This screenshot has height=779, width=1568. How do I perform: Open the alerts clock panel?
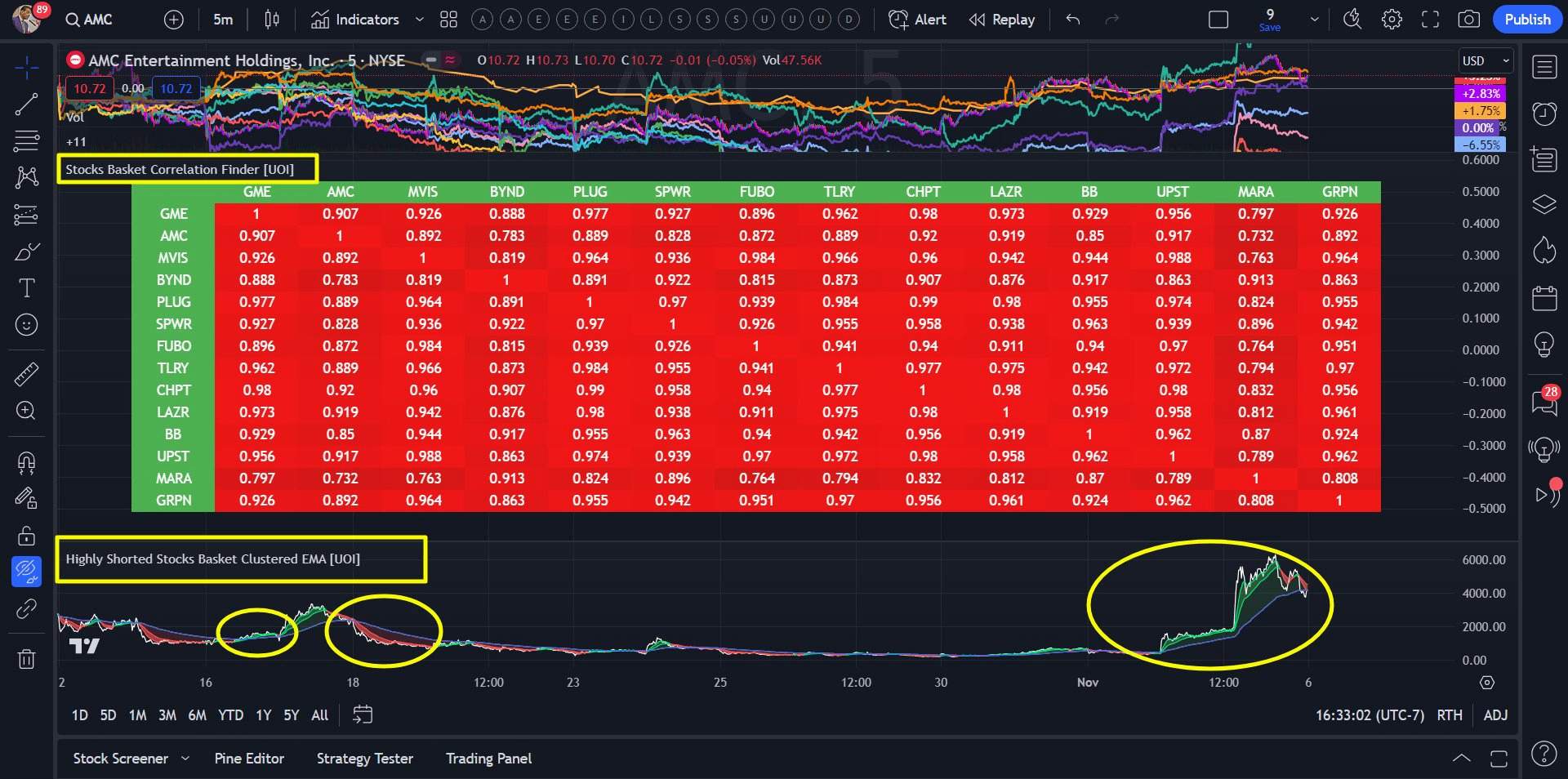click(1543, 114)
